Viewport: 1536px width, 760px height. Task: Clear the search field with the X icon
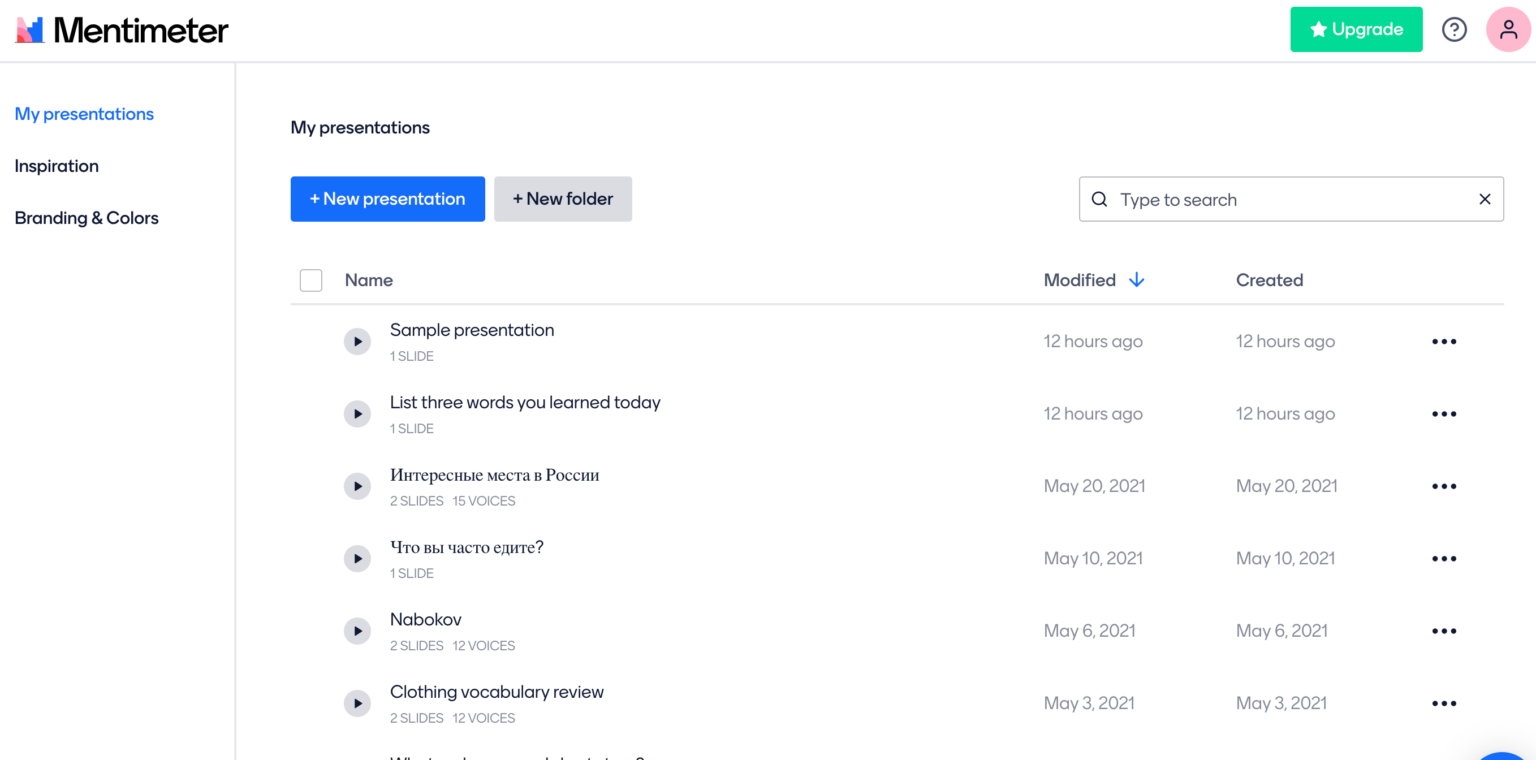[1485, 199]
